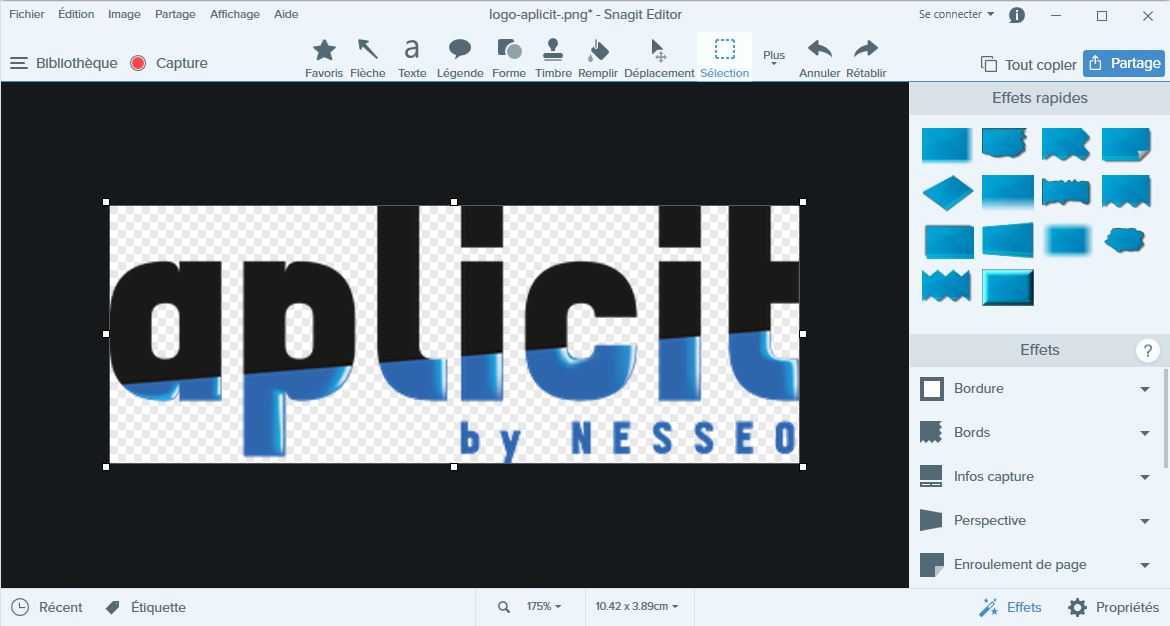
Task: Expand the Bords effect options arrow
Action: click(x=1145, y=433)
